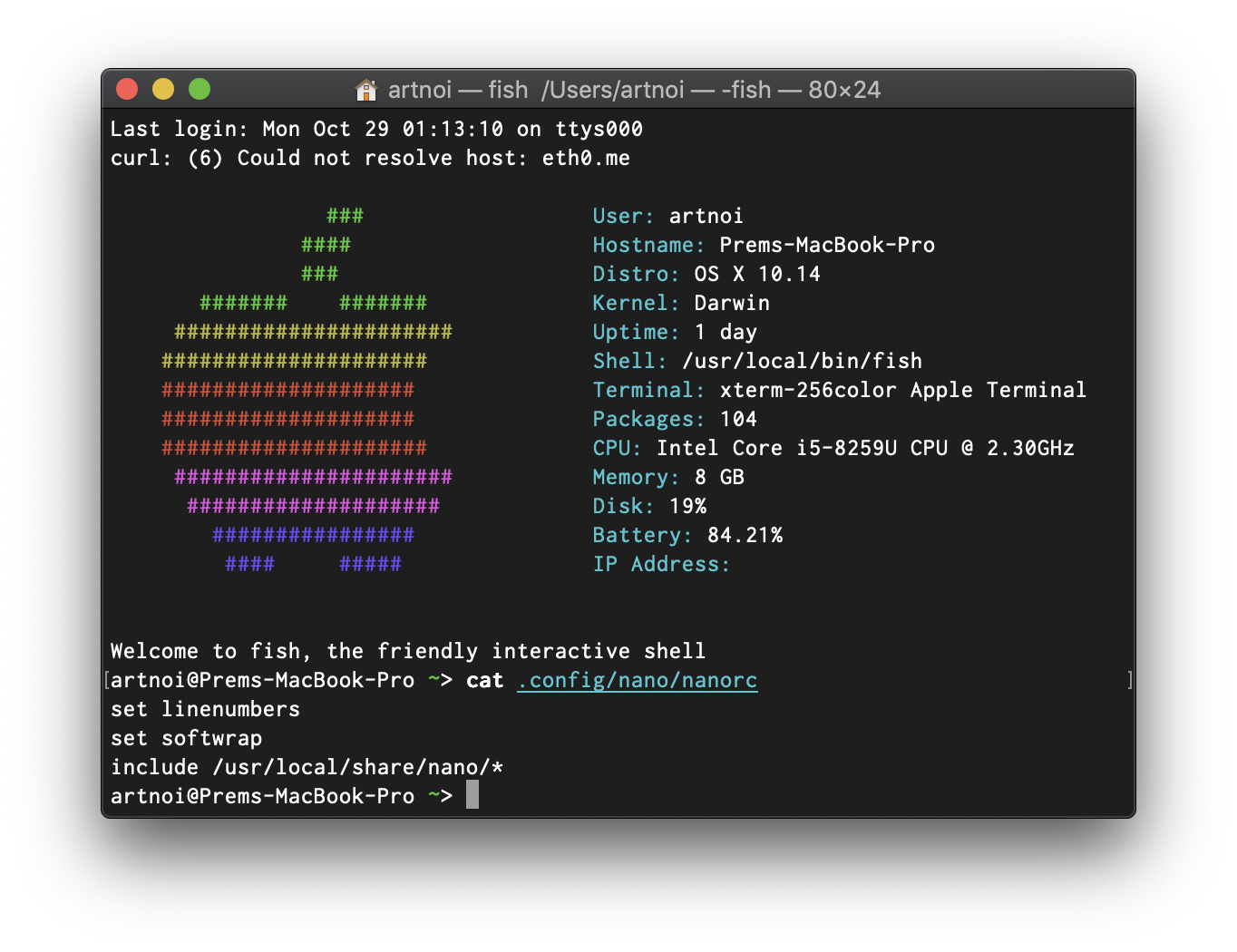Click the yellow minimize window button
Viewport: 1237px width, 952px height.
click(163, 89)
